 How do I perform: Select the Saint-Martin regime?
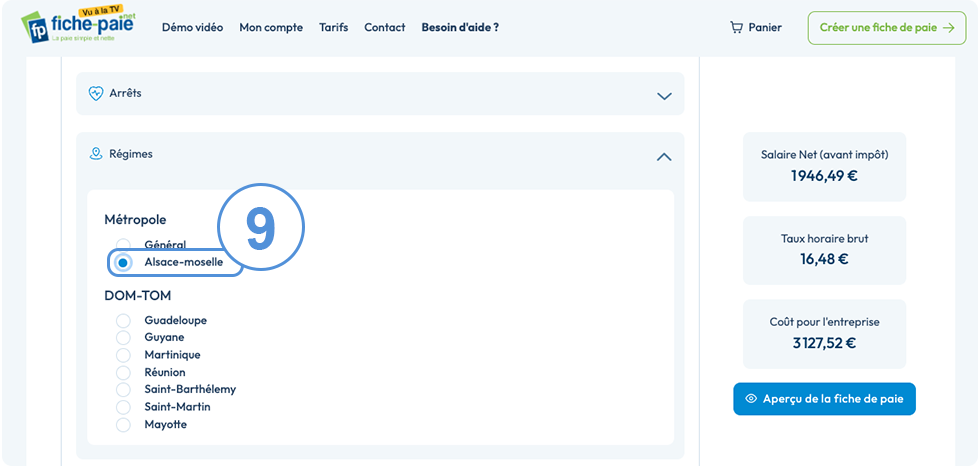(123, 407)
